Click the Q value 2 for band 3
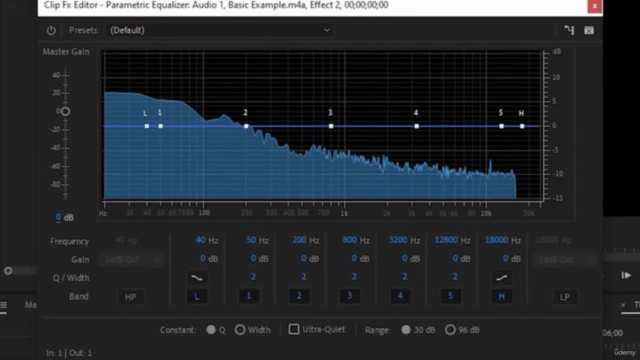This screenshot has width=640, height=360. 354,277
